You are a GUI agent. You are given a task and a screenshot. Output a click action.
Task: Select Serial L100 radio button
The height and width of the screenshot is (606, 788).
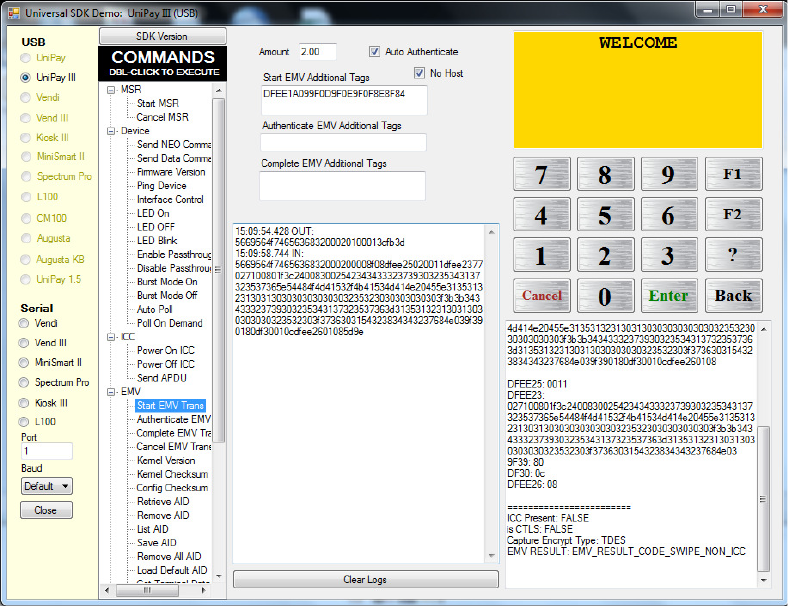(x=24, y=422)
